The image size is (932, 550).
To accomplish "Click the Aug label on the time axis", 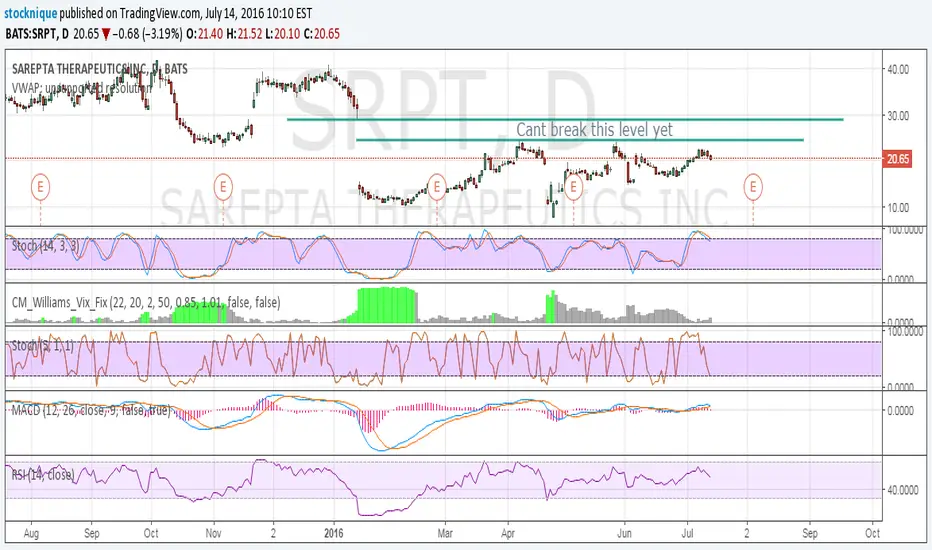I will [31, 533].
